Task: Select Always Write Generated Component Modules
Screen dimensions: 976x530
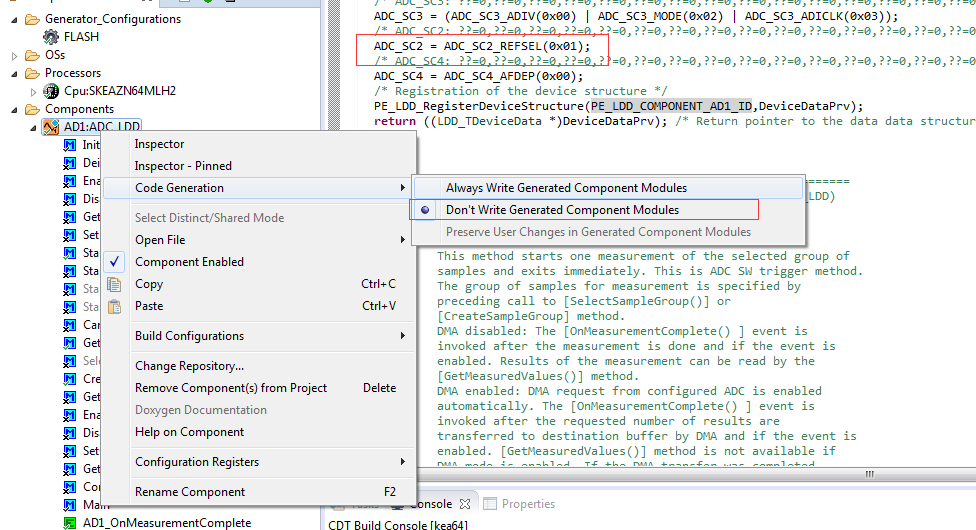Action: pyautogui.click(x=566, y=187)
